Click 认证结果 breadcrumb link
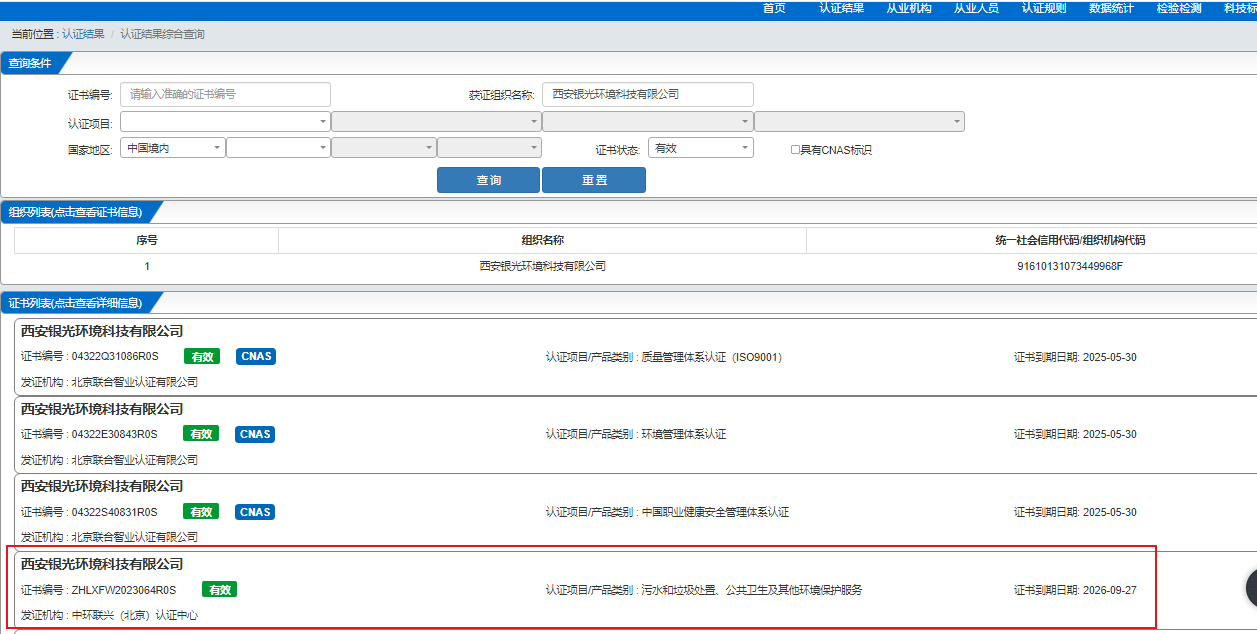This screenshot has height=634, width=1257. [83, 34]
